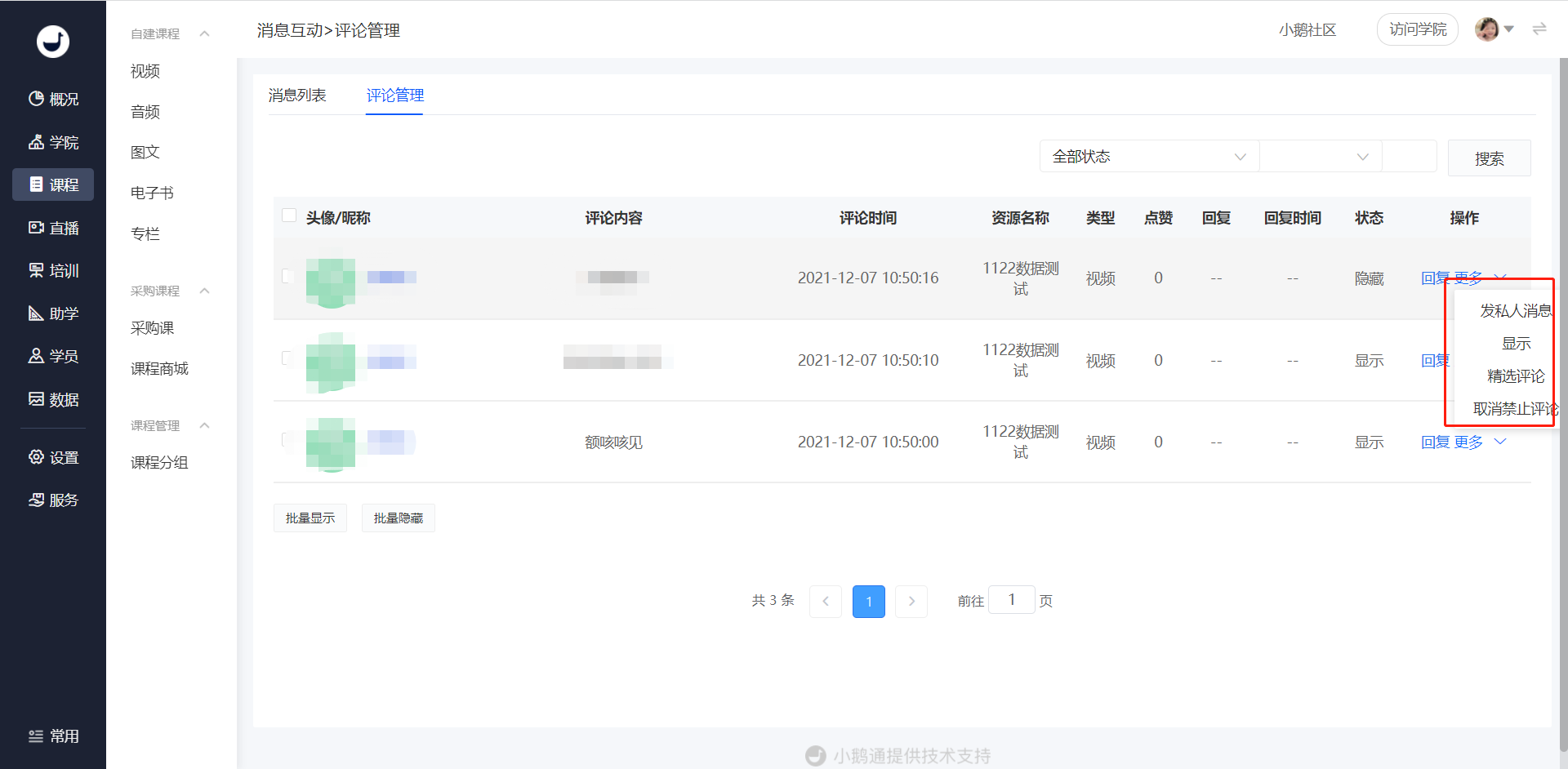1568x769 pixels.
Task: Select the 直播 live broadcast icon
Action: (x=36, y=228)
